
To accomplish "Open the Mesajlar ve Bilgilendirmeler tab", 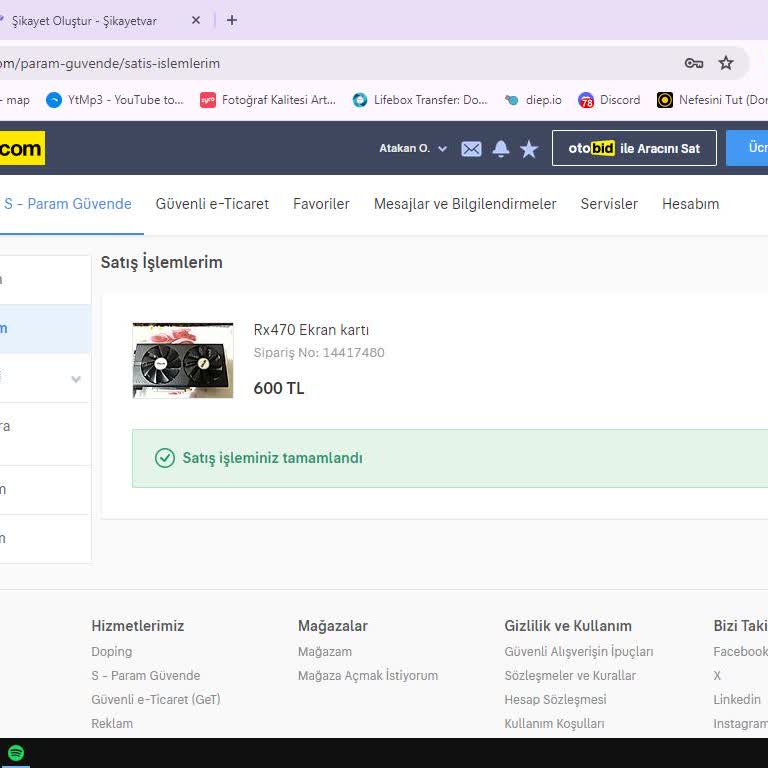I will click(465, 204).
